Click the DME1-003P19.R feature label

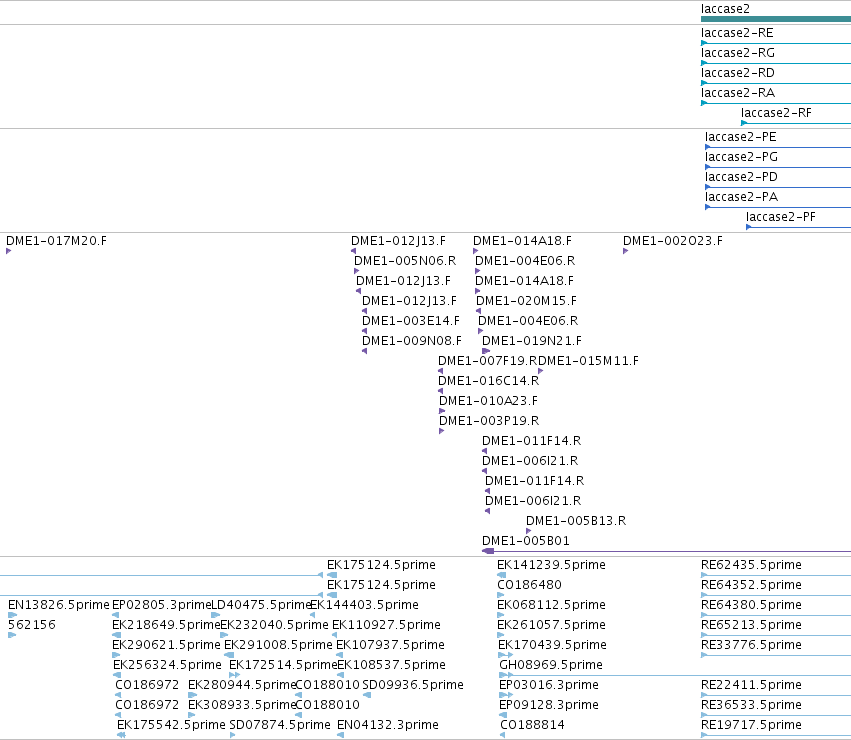[x=489, y=421]
